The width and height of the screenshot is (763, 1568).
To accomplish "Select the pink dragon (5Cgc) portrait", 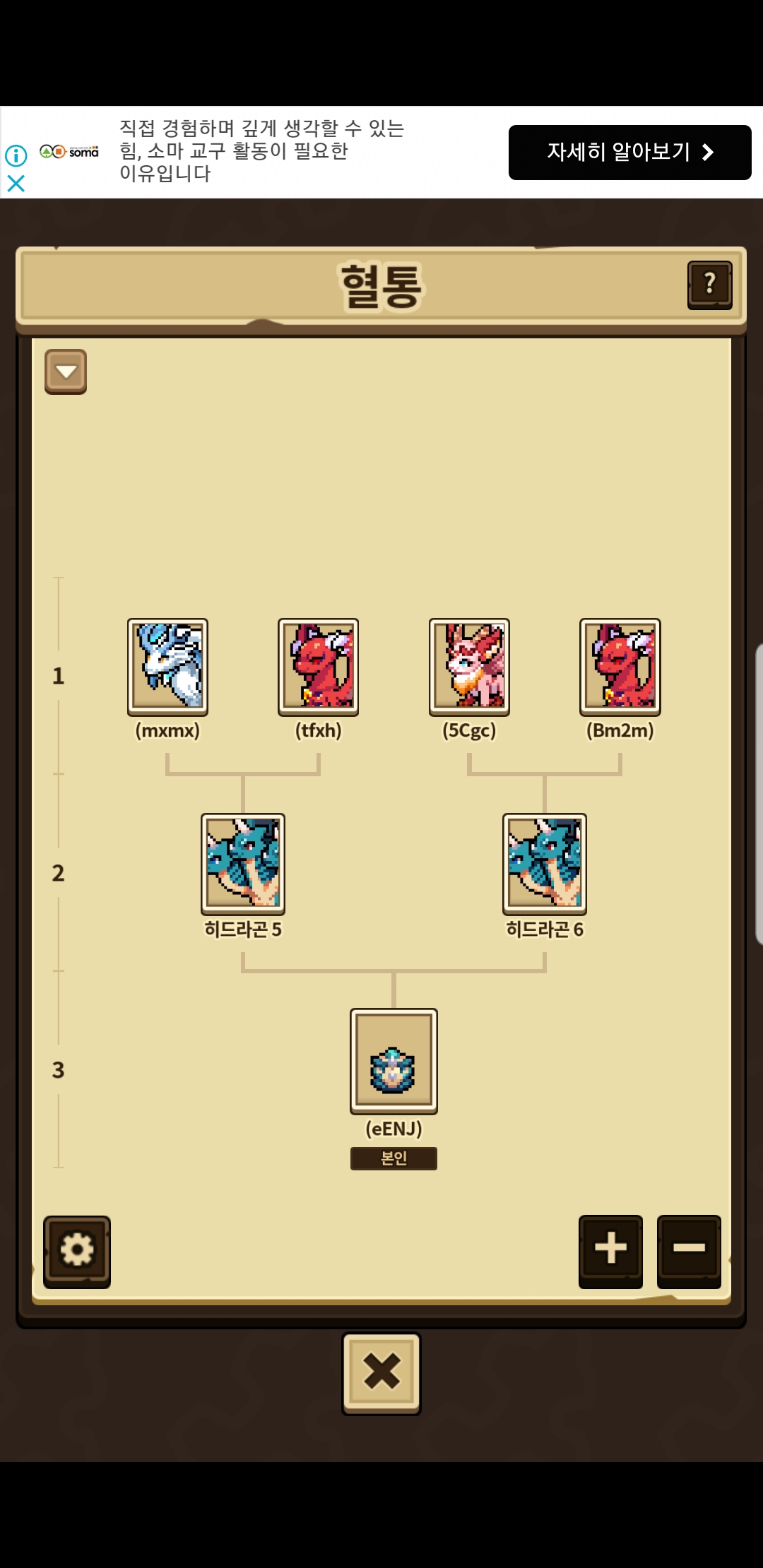I will click(469, 667).
